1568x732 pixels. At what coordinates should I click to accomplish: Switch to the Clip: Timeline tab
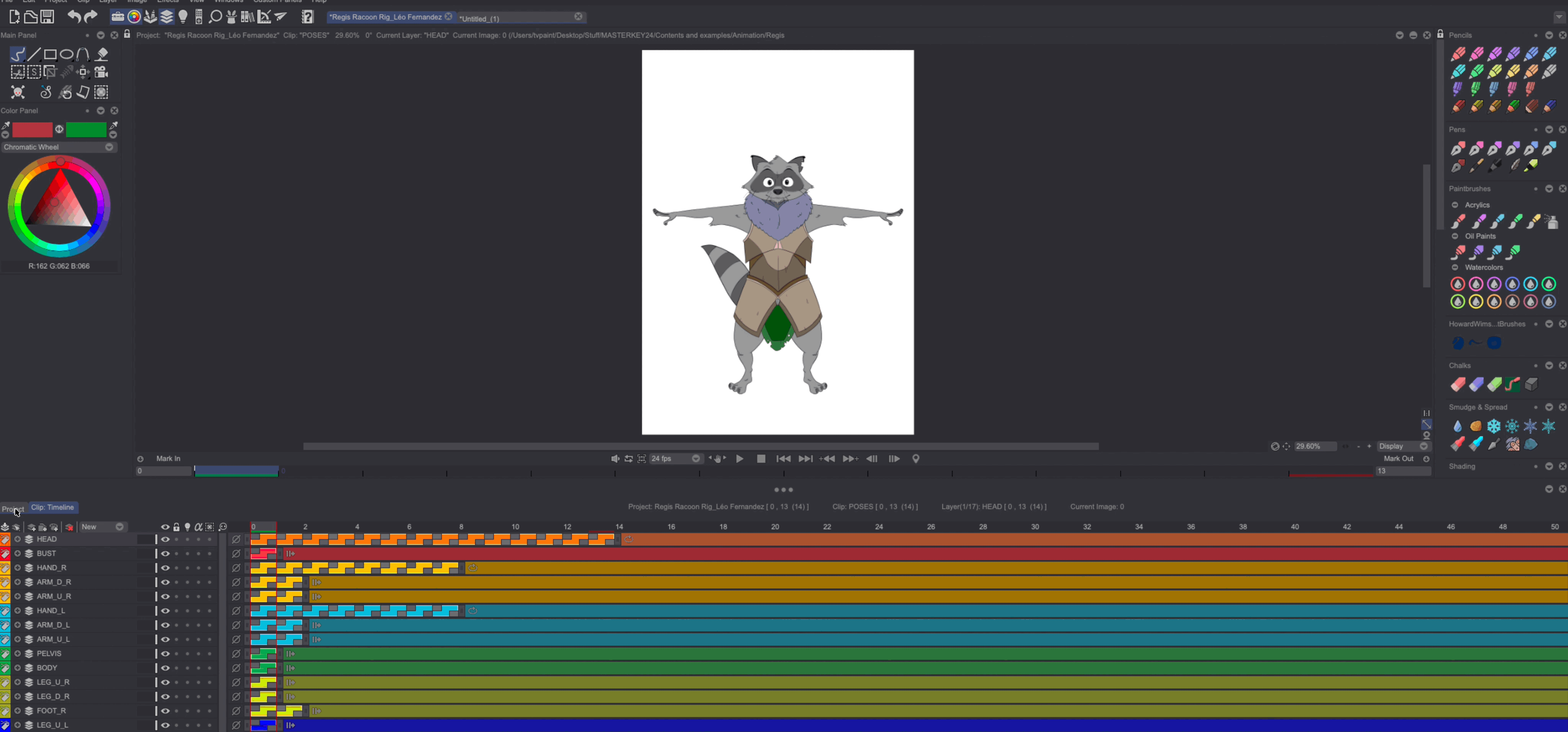pos(52,507)
